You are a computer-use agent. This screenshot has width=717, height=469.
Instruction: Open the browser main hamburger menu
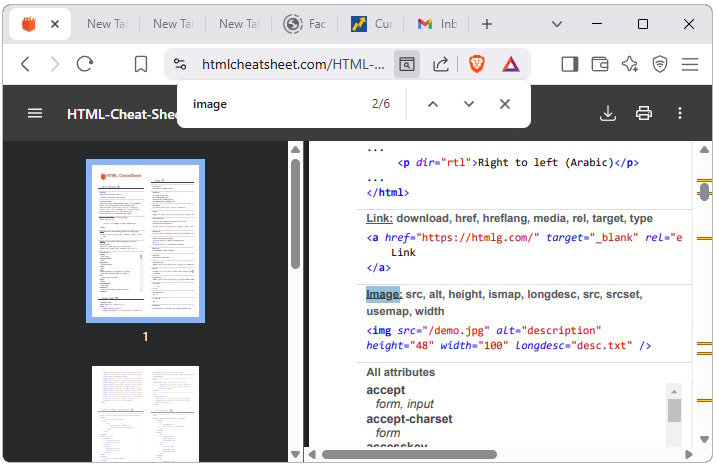690,64
